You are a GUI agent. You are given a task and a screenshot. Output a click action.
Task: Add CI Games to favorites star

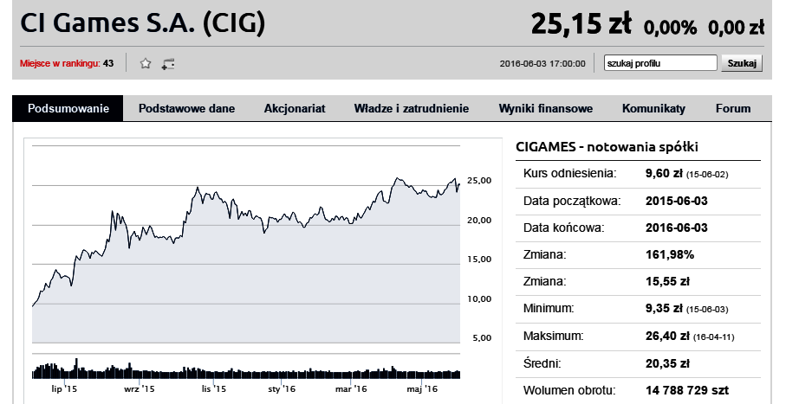click(145, 63)
